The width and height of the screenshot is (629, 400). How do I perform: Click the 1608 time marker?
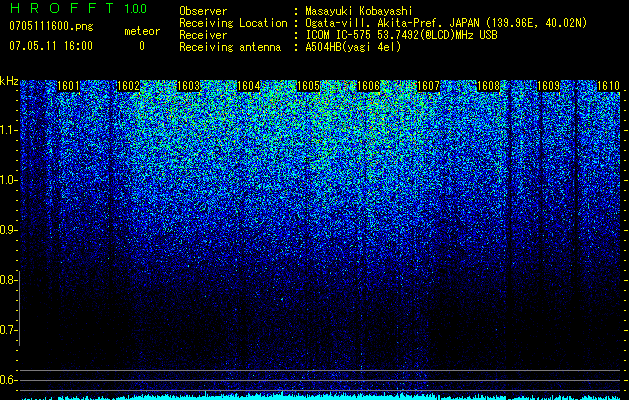coord(489,86)
